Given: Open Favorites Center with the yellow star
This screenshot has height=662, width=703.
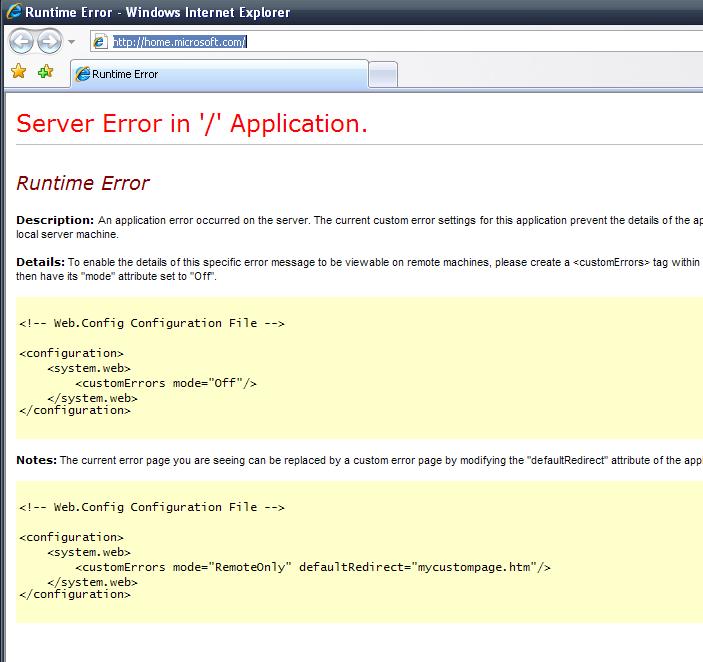Looking at the screenshot, I should coord(18,72).
